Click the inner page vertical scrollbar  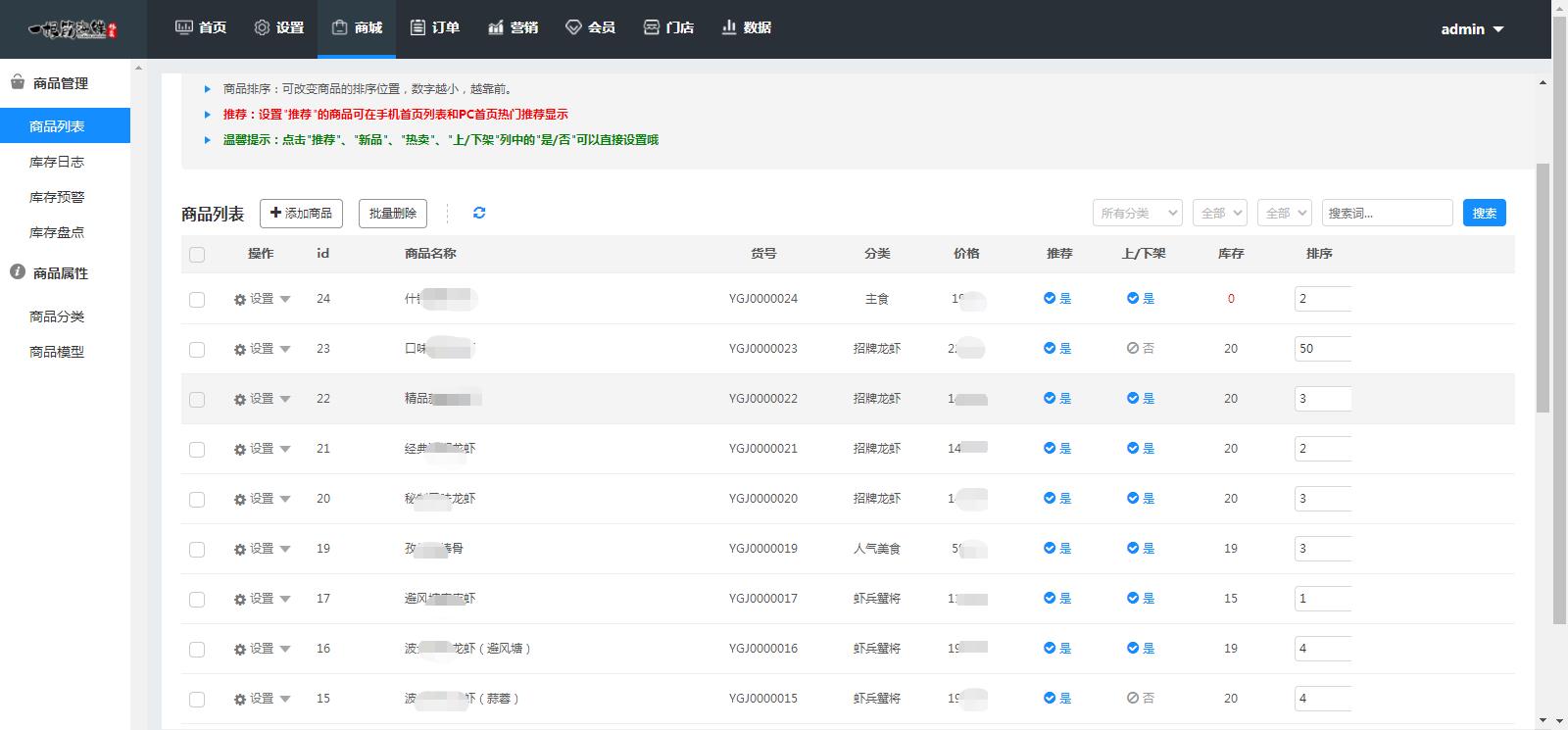coord(1543,289)
